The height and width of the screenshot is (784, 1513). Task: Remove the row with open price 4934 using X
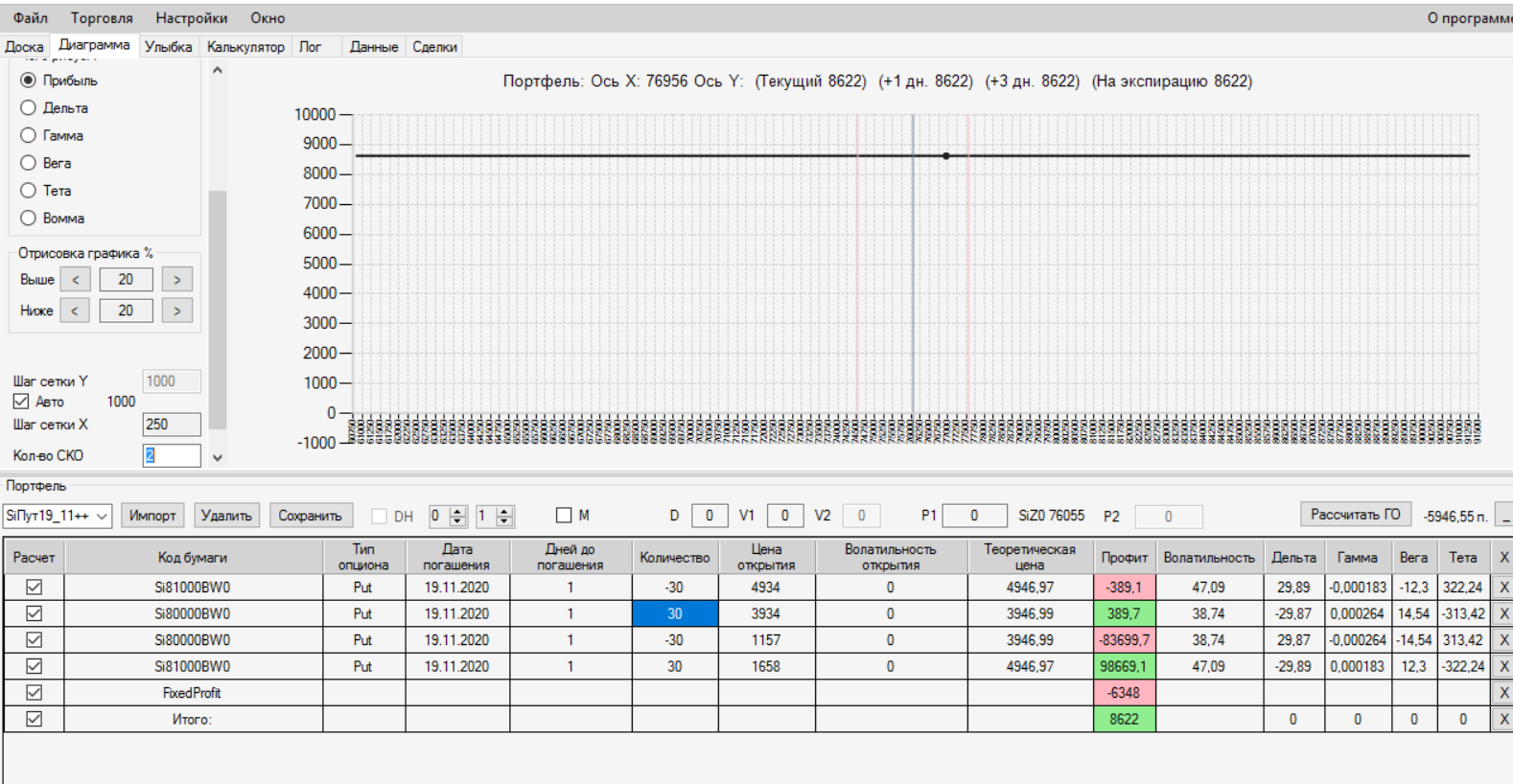[1503, 588]
